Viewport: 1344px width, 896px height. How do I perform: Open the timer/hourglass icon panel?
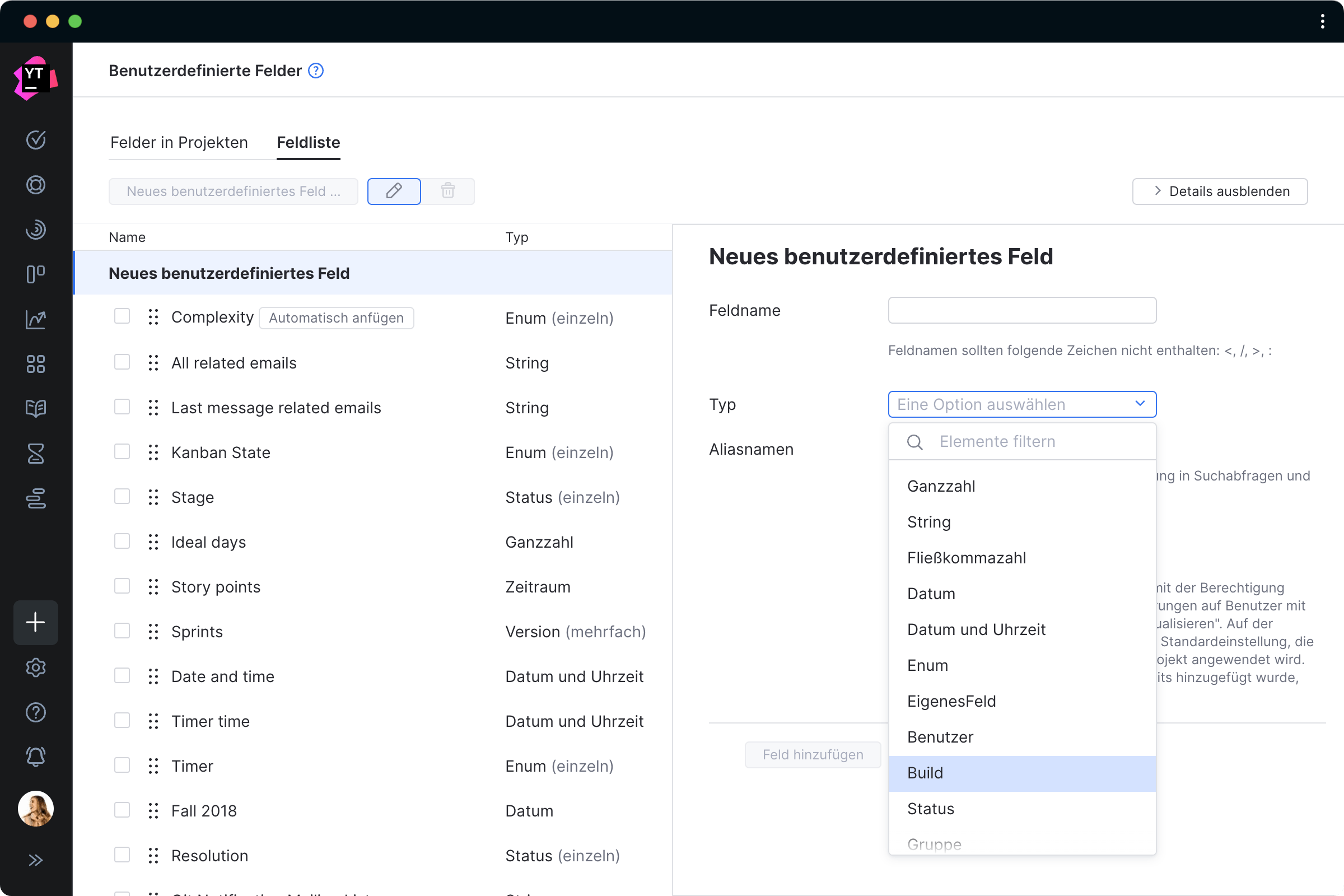(35, 453)
